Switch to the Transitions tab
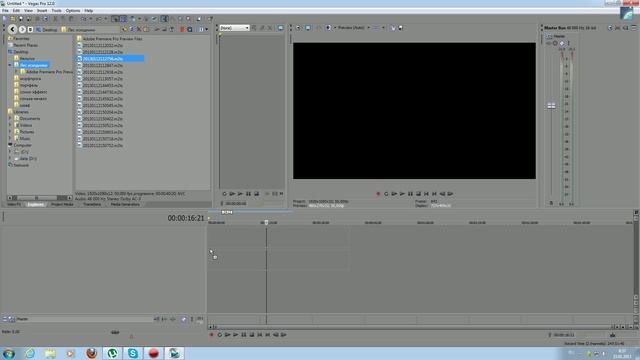The width and height of the screenshot is (640, 360). point(92,204)
